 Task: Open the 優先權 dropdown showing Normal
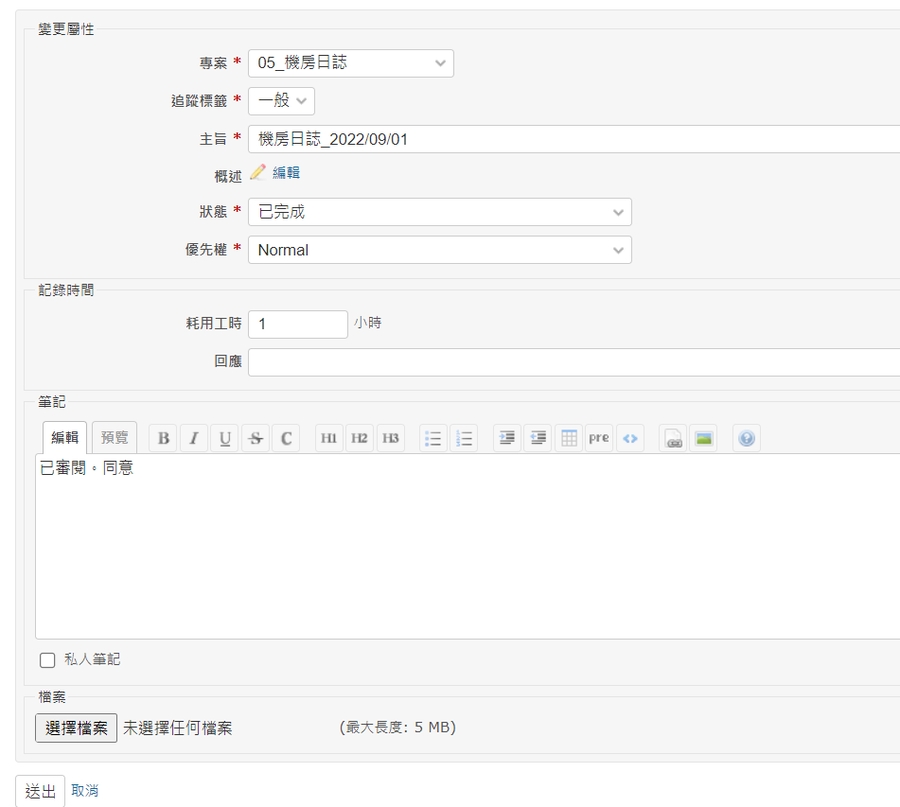point(439,250)
